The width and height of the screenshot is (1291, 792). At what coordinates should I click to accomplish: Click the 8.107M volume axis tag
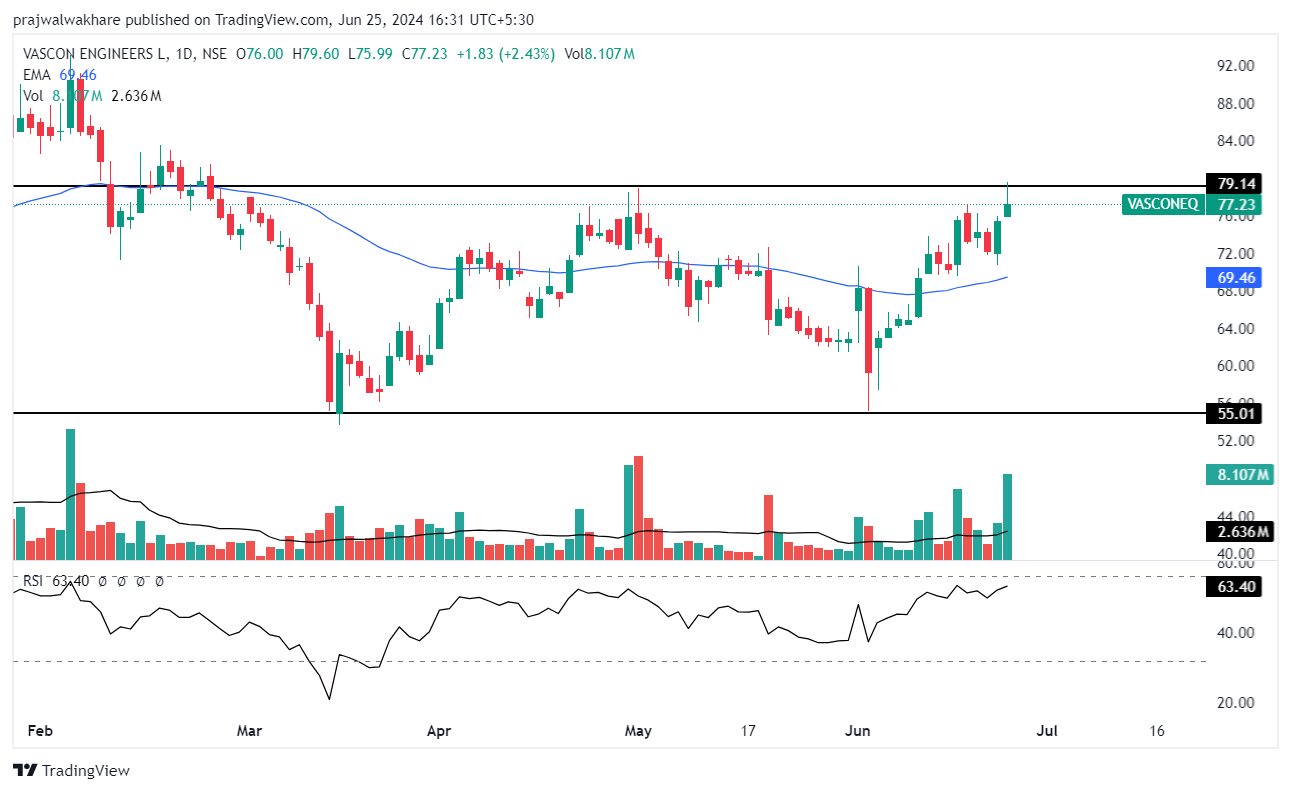coord(1236,475)
